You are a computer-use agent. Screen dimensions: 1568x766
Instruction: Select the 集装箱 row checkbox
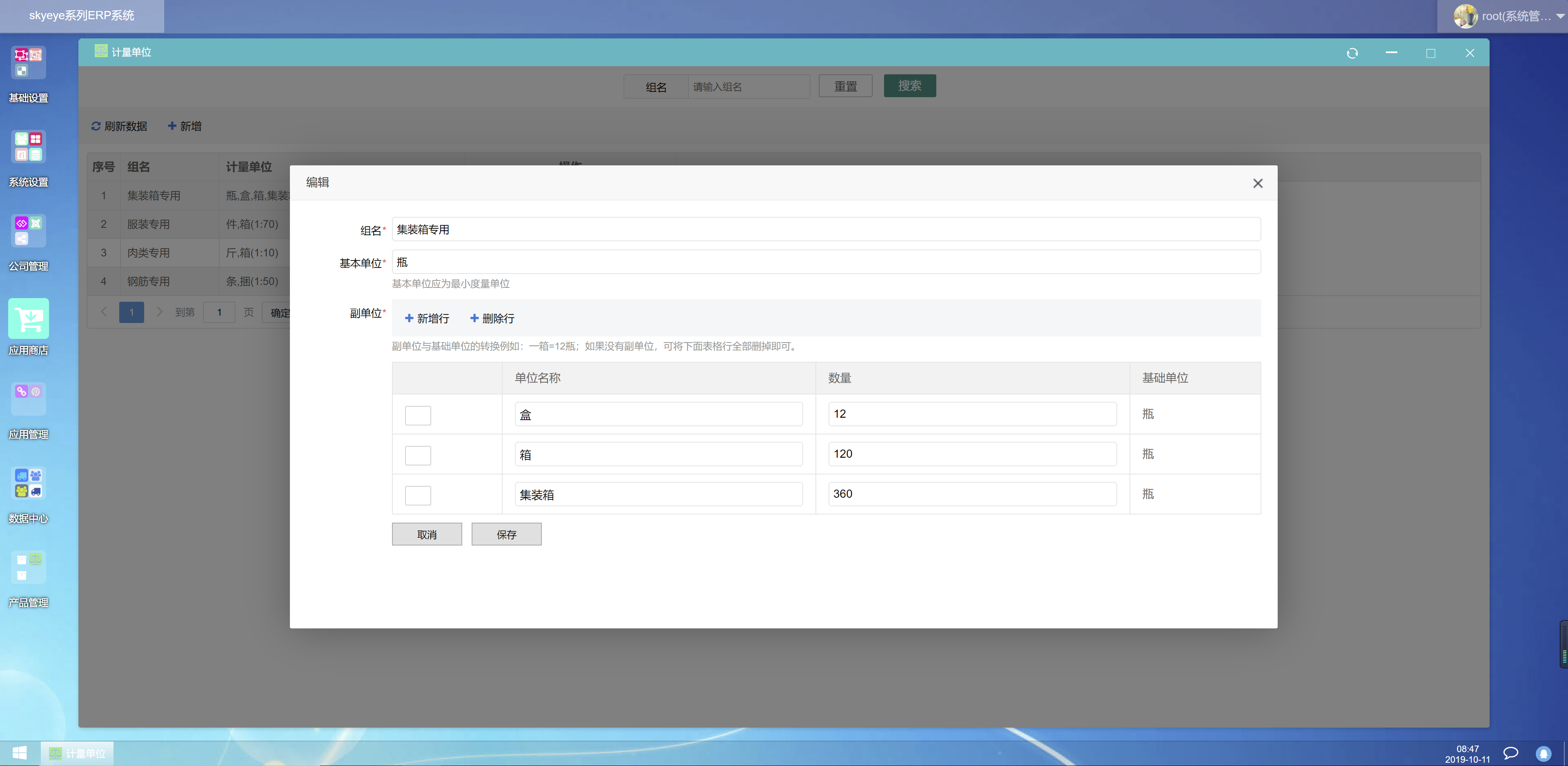pyautogui.click(x=418, y=495)
